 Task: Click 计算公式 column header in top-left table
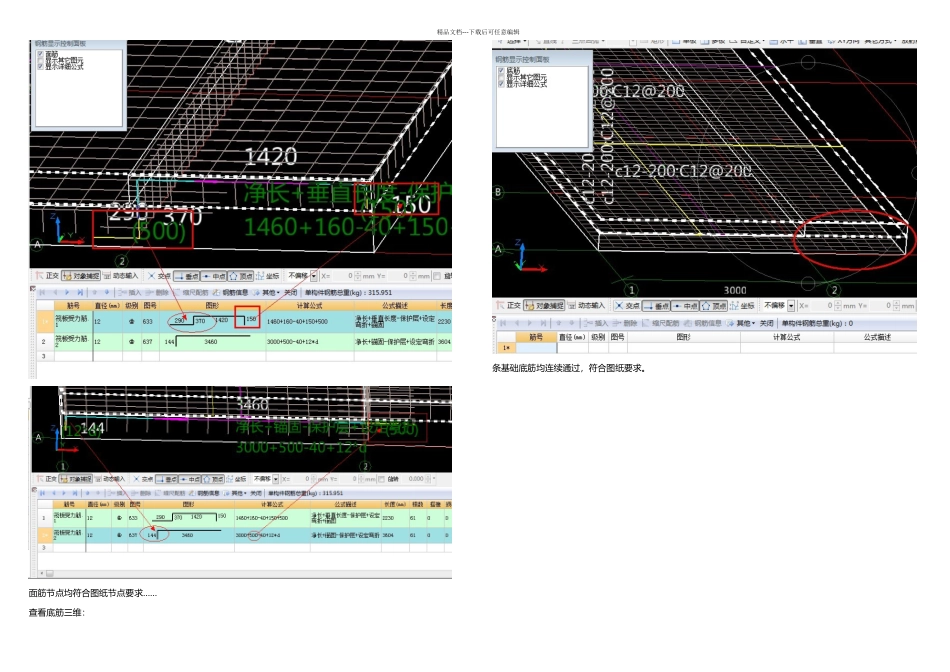[308, 305]
